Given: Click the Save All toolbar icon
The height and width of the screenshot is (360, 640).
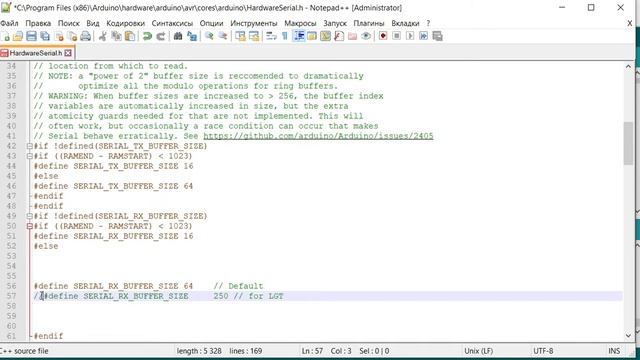Looking at the screenshot, I should pyautogui.click(x=45, y=36).
